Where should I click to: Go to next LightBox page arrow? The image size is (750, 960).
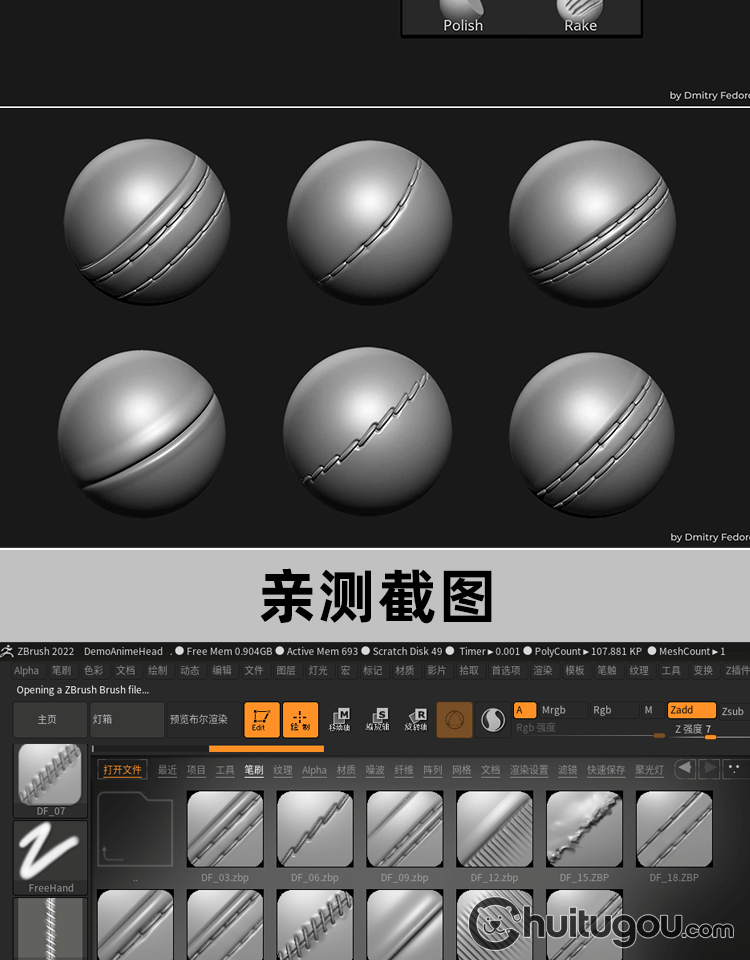(708, 768)
